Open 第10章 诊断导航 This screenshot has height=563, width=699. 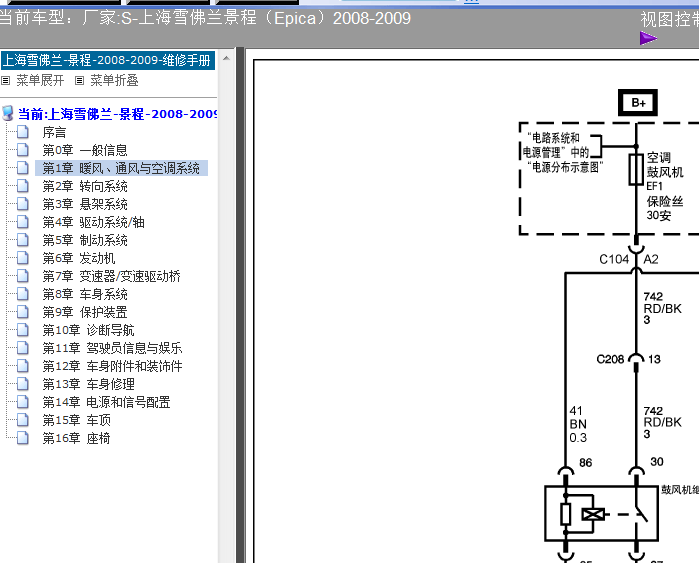(88, 330)
